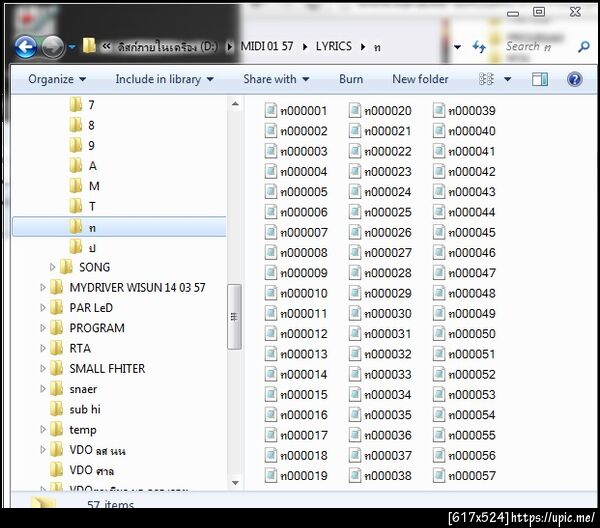The image size is (600, 528).
Task: Select file icon of ท000039
Action: point(439,110)
